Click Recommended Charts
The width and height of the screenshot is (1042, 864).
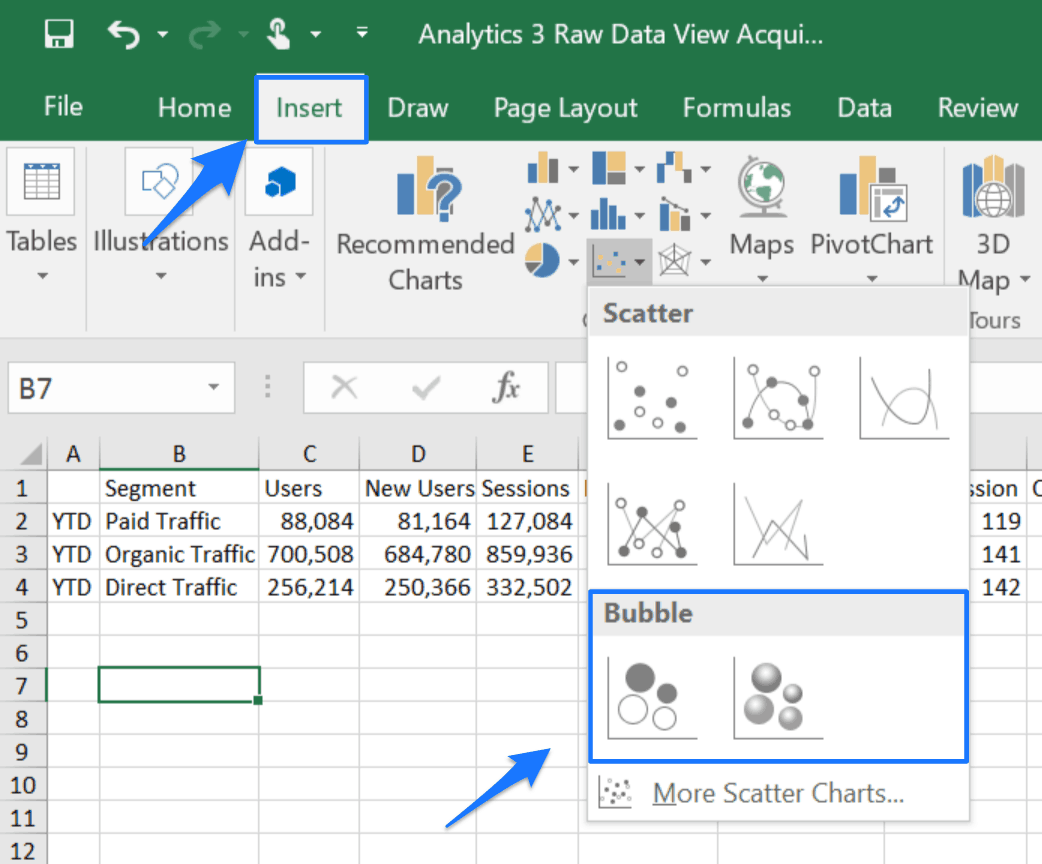(x=425, y=225)
